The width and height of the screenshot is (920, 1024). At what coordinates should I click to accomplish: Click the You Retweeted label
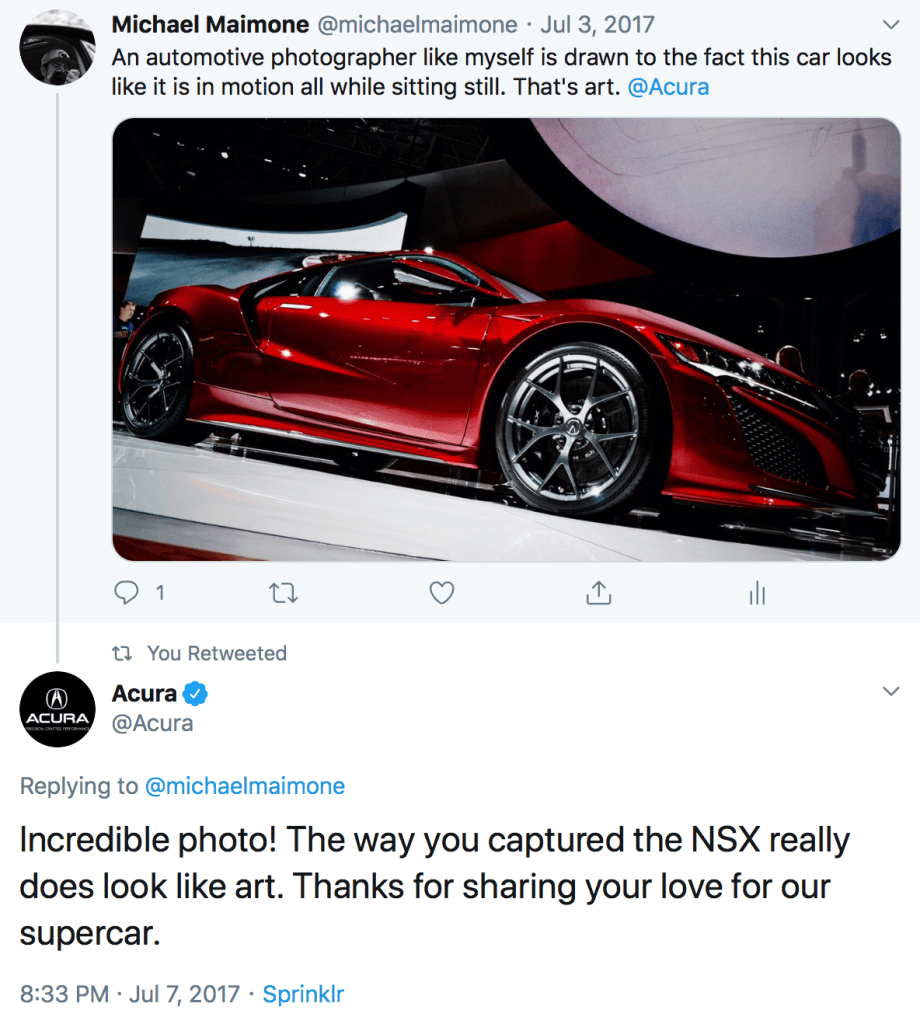pyautogui.click(x=216, y=653)
